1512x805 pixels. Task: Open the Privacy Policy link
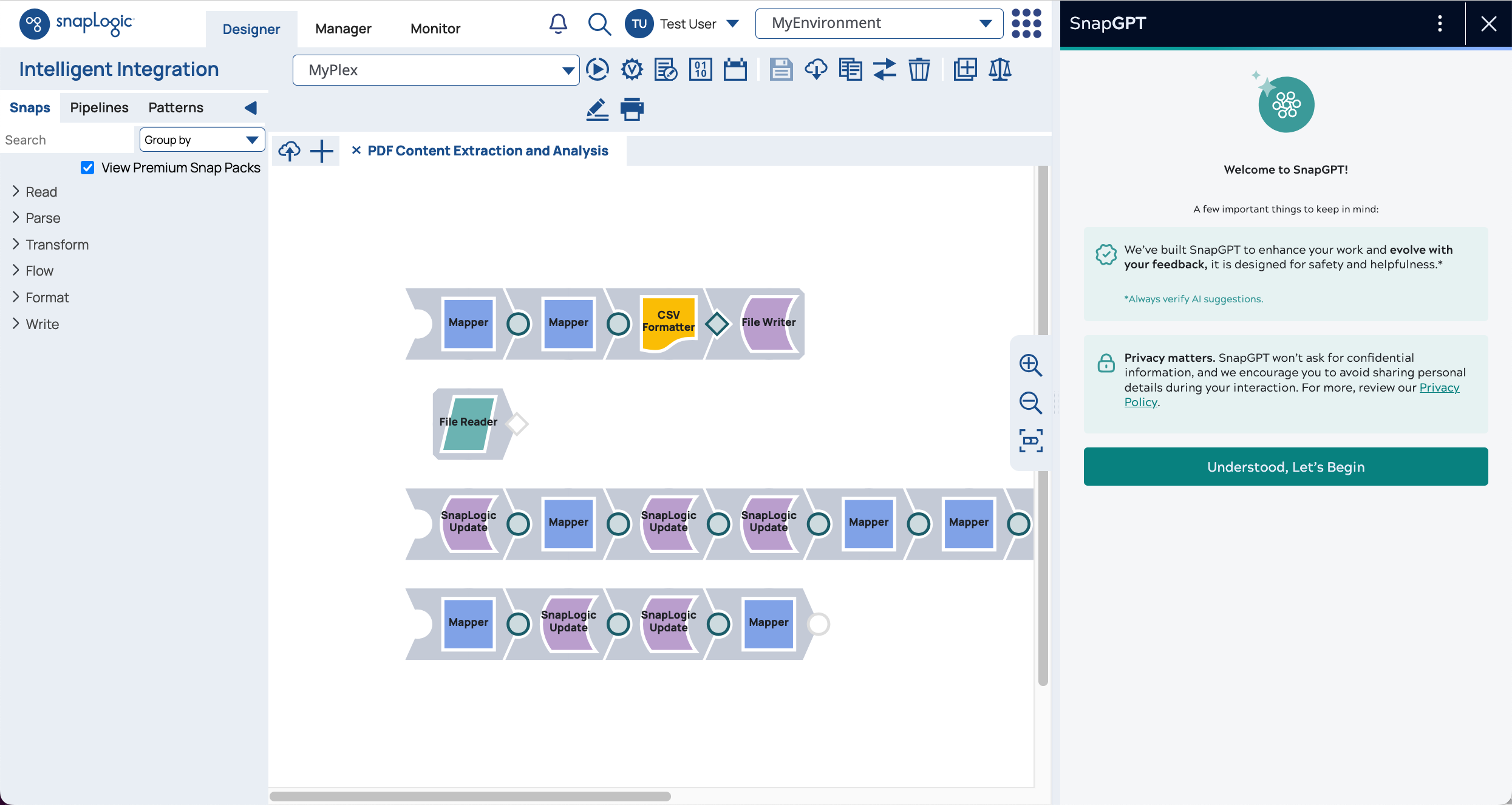pyautogui.click(x=1439, y=388)
